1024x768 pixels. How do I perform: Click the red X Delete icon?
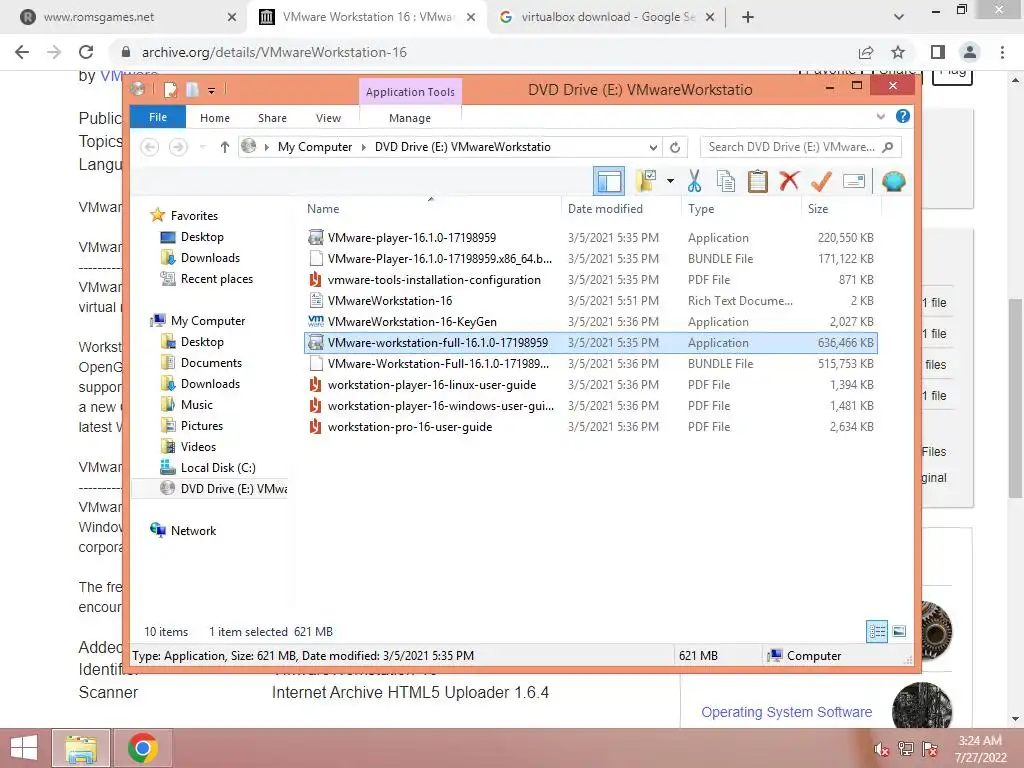click(789, 180)
